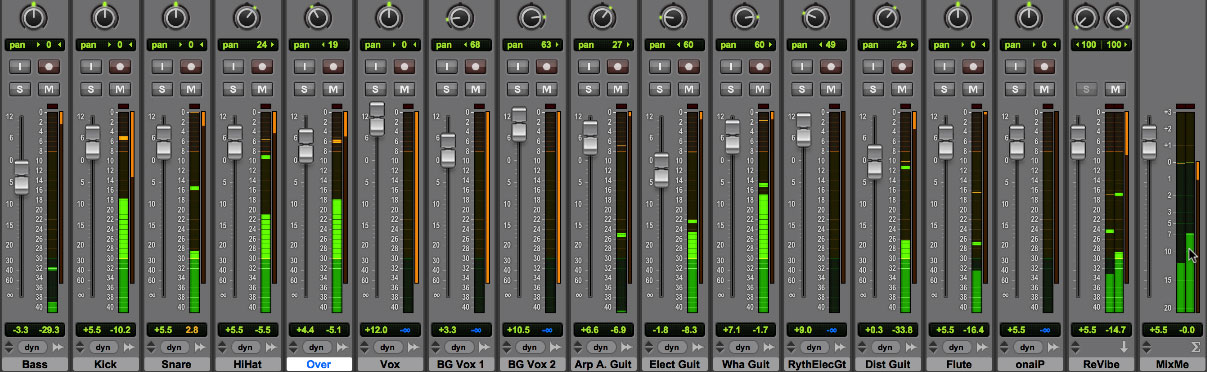This screenshot has height=372, width=1207.
Task: Click the MixMe master fader
Action: coord(1150,141)
